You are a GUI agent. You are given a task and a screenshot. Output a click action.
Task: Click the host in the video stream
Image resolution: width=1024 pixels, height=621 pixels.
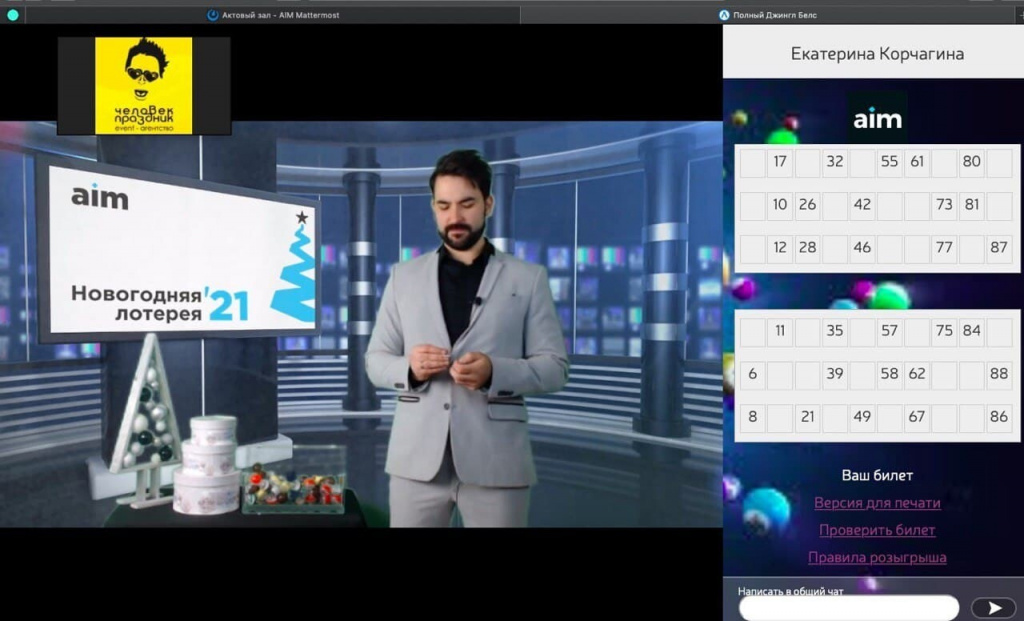[x=463, y=340]
